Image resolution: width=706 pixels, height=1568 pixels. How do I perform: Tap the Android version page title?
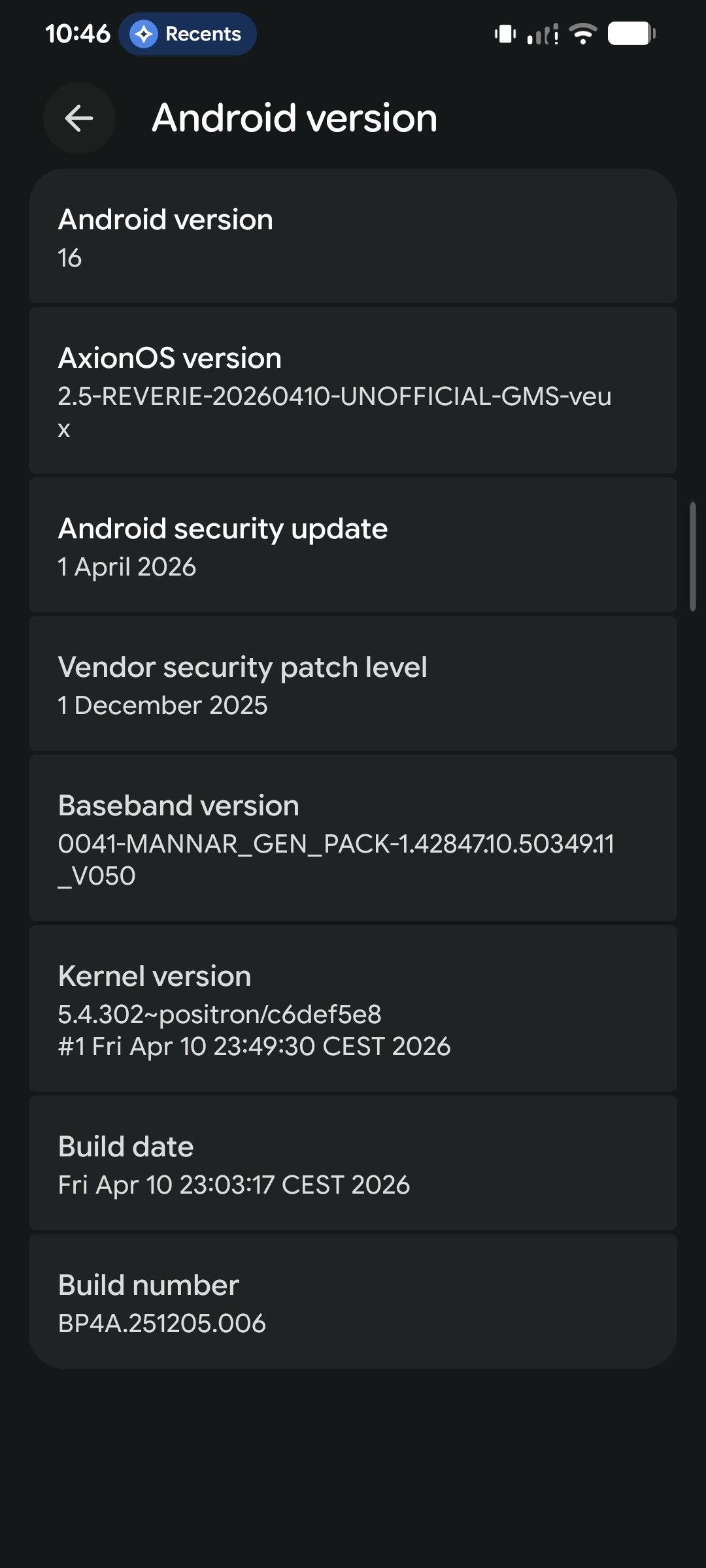(295, 118)
